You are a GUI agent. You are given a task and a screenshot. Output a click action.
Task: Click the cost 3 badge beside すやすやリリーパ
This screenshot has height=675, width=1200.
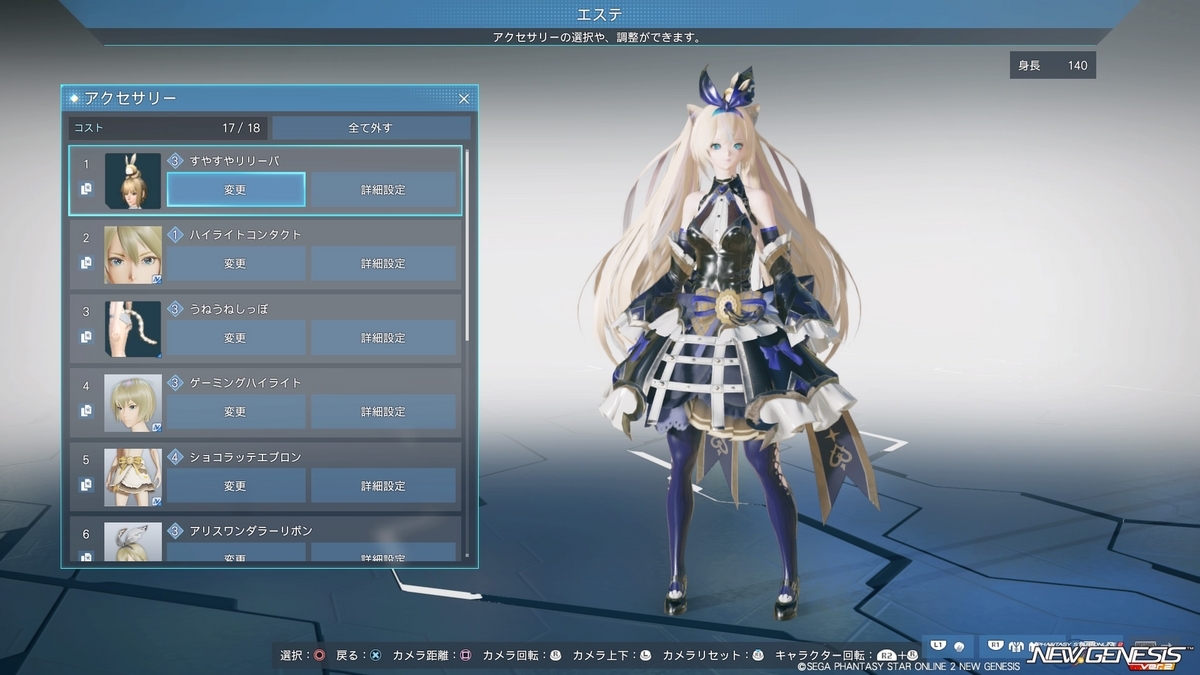(x=175, y=160)
